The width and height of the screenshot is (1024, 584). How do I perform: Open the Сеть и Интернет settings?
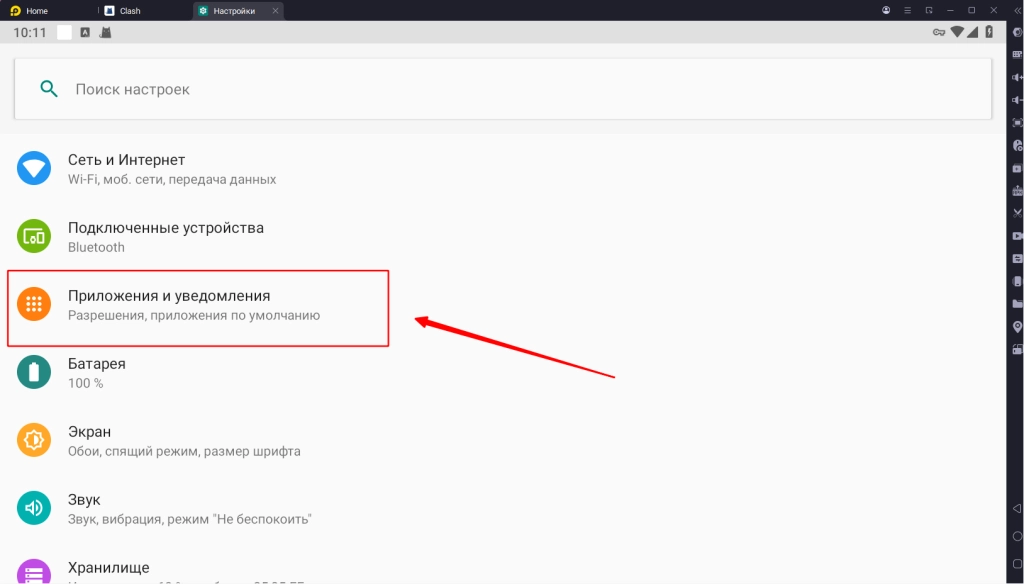pyautogui.click(x=126, y=169)
